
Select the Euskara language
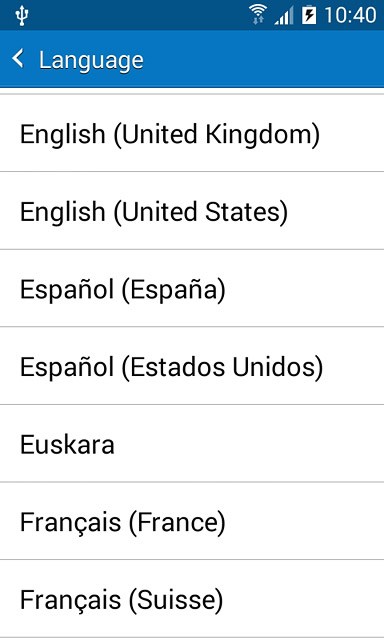click(x=192, y=444)
